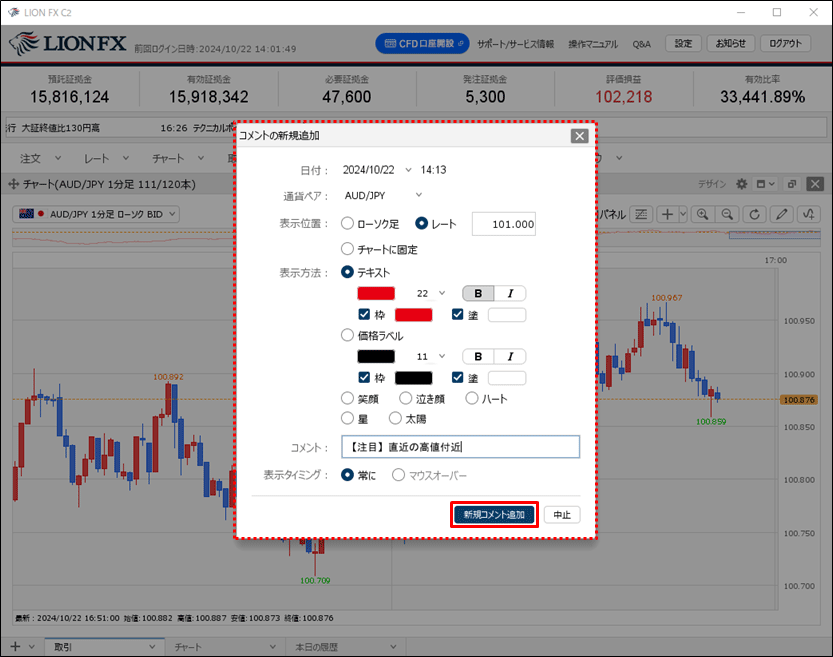Open the チャート menu in the menu bar
This screenshot has width=833, height=657.
tap(177, 158)
